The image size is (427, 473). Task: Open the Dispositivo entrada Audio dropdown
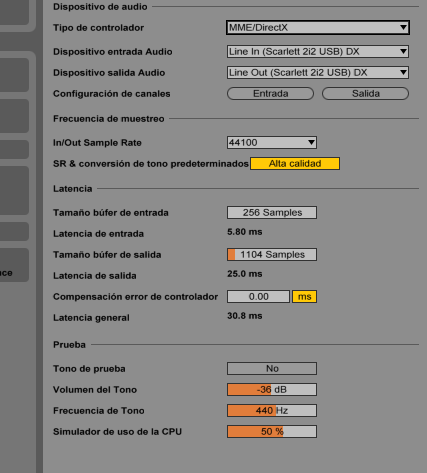point(318,52)
